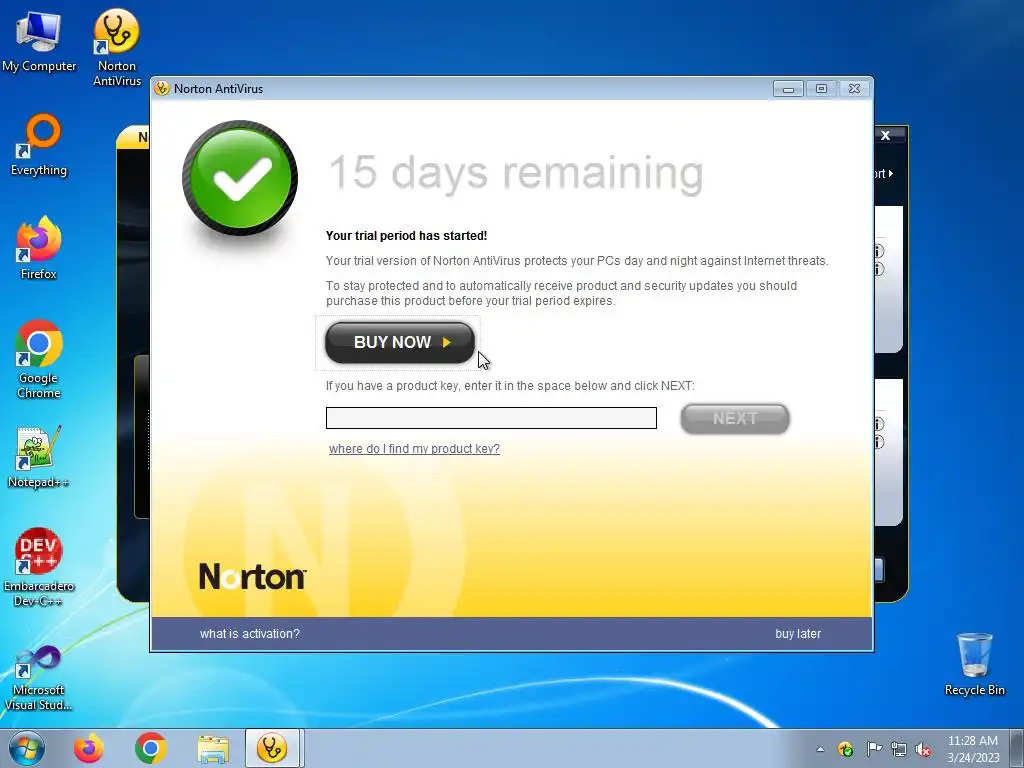Show hidden system tray icons
1024x768 pixels.
(x=820, y=750)
